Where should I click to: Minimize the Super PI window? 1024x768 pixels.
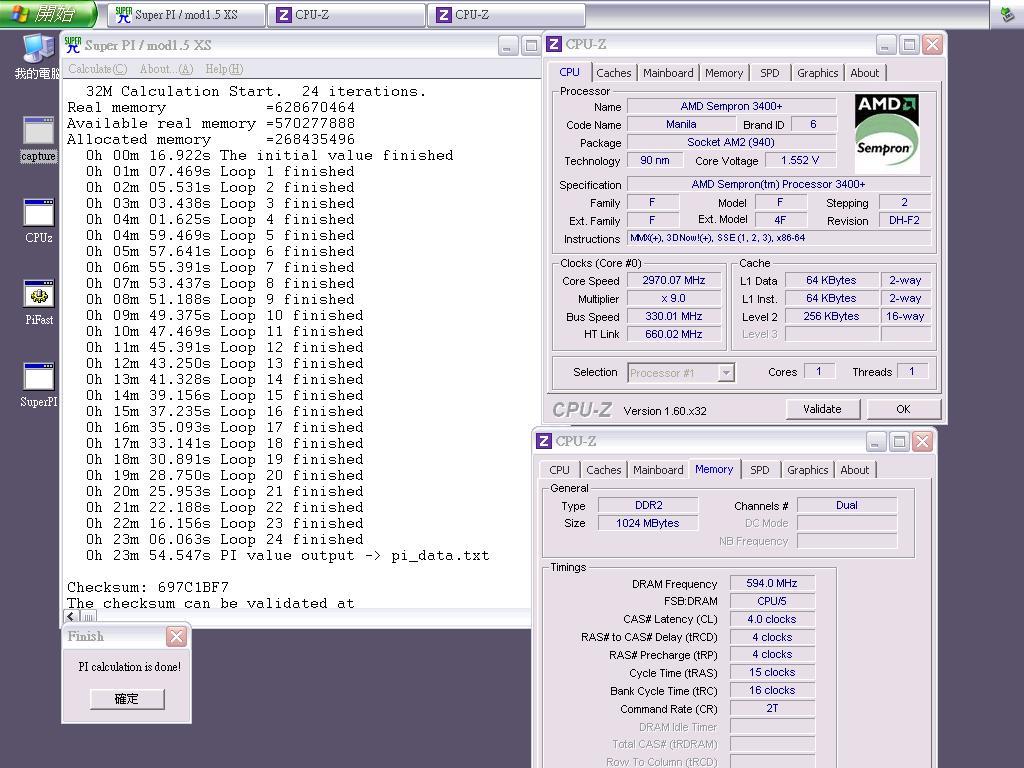507,46
